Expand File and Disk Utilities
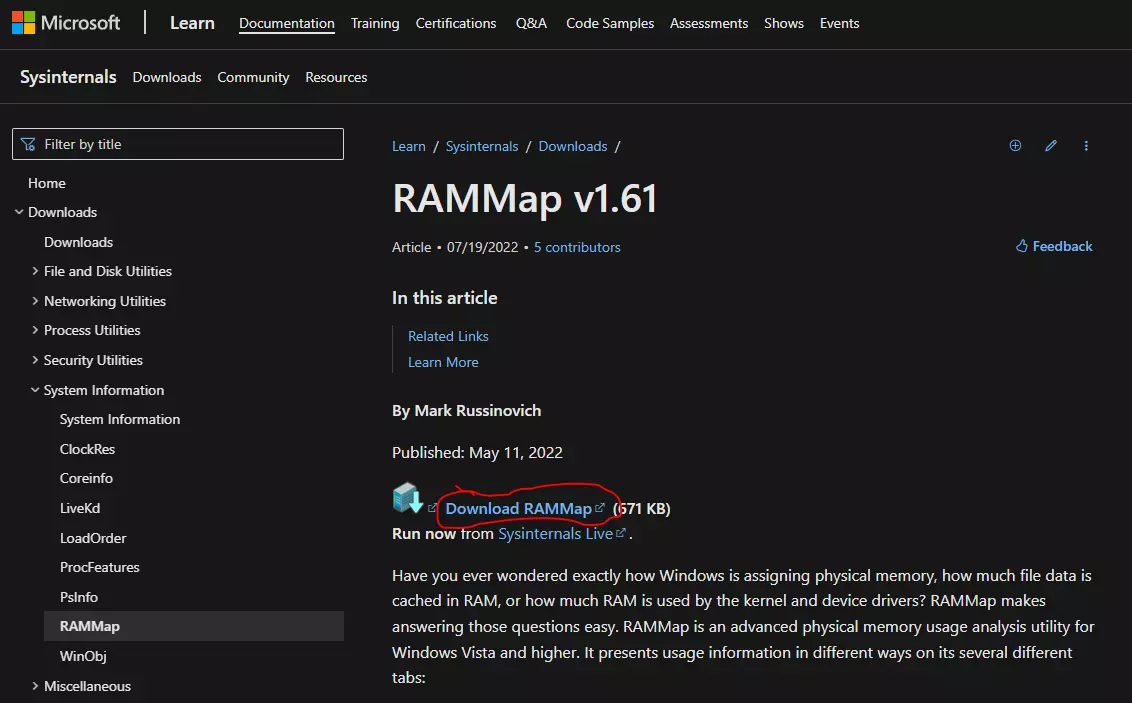Screen dimensions: 1132x703 point(35,271)
